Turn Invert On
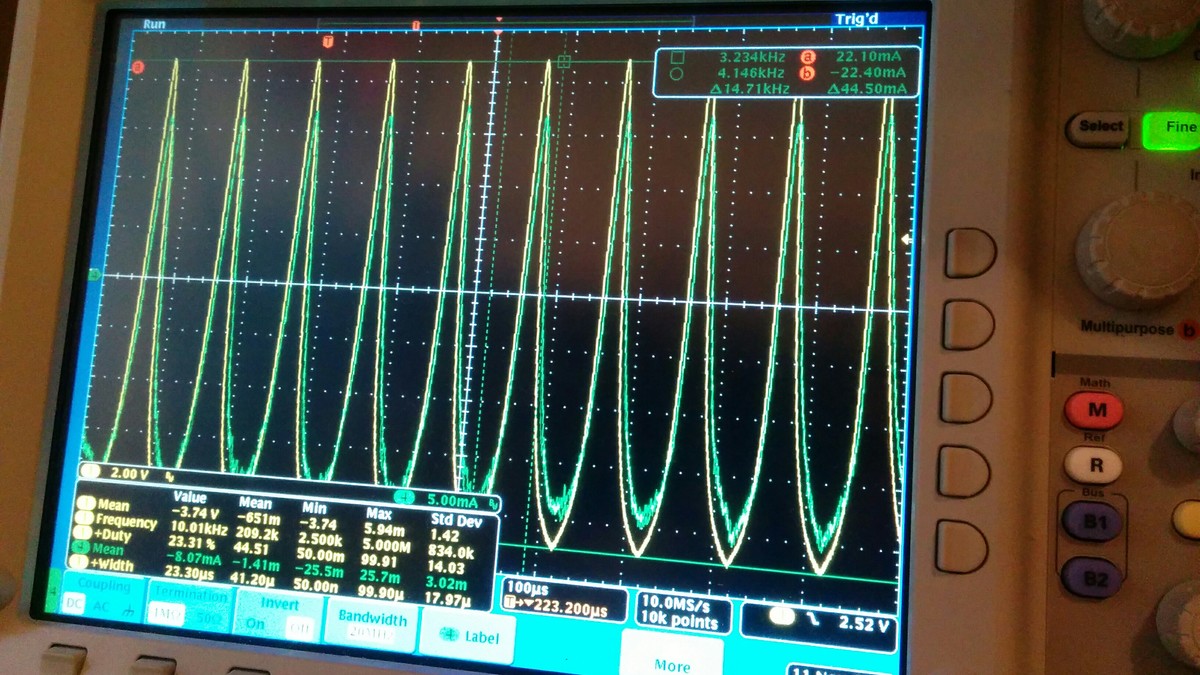The width and height of the screenshot is (1200, 675). [x=256, y=624]
